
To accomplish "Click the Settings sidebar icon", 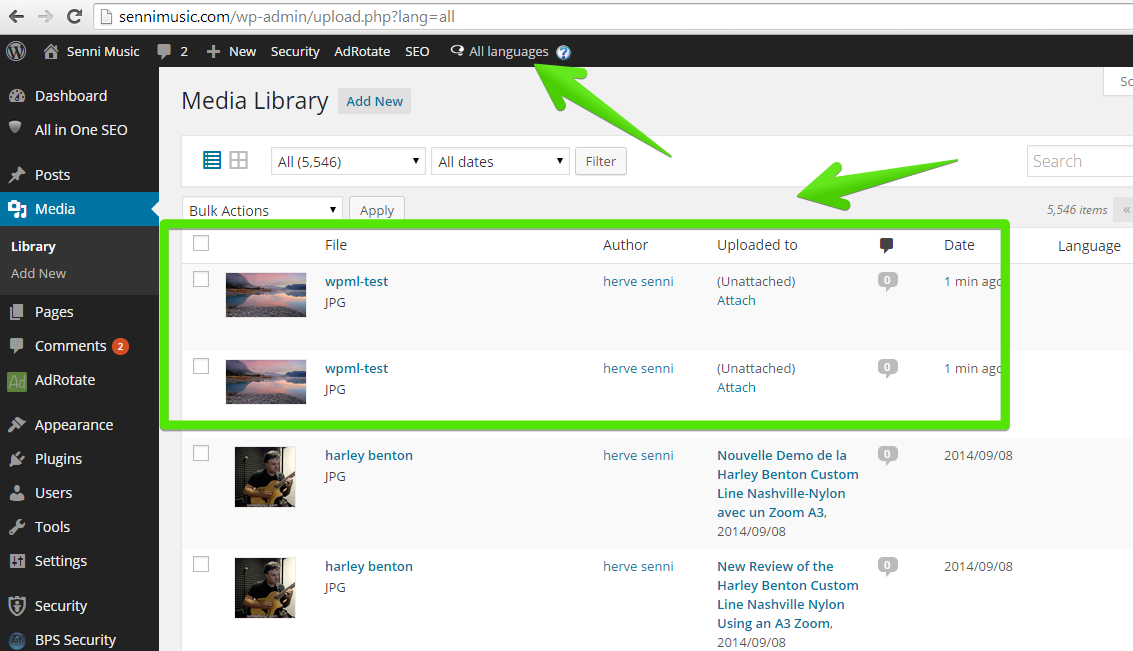I will click(x=17, y=561).
